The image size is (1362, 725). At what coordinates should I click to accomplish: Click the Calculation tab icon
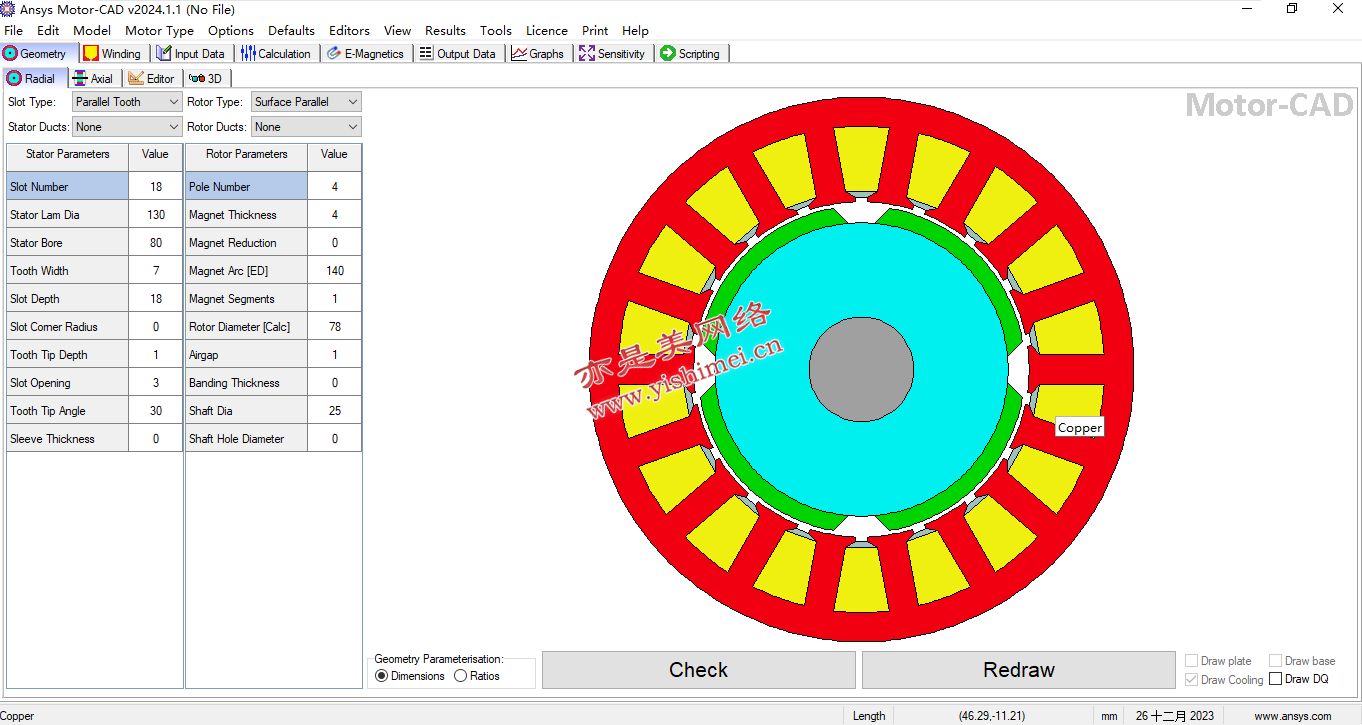tap(248, 53)
